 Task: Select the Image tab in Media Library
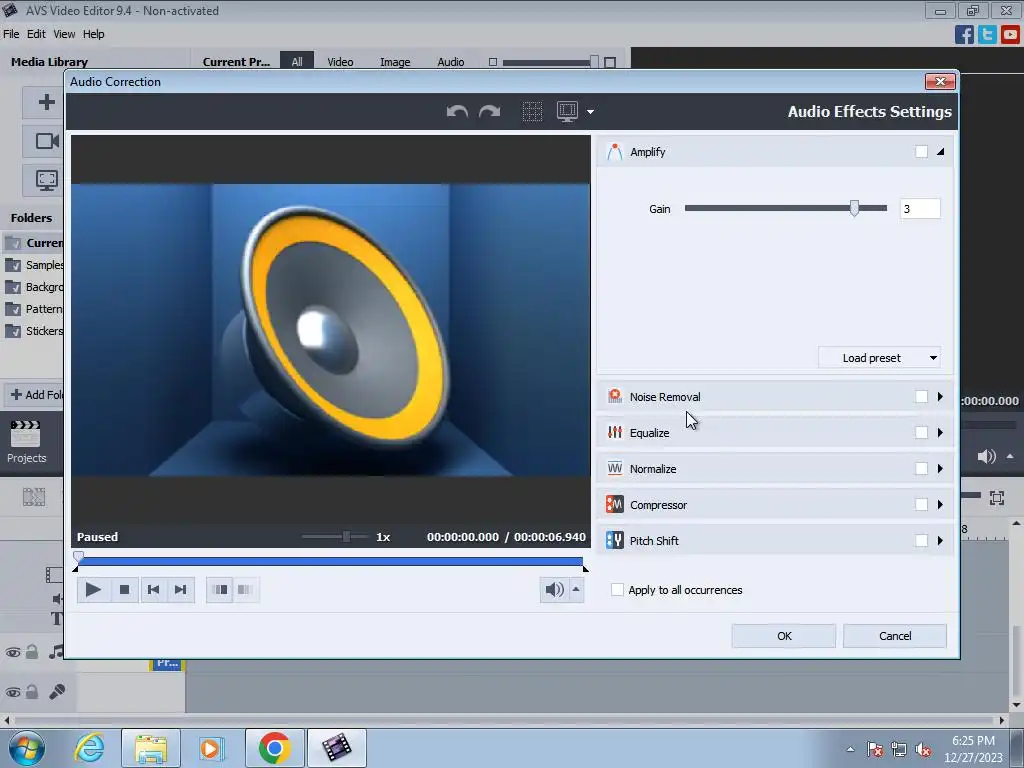[x=395, y=61]
